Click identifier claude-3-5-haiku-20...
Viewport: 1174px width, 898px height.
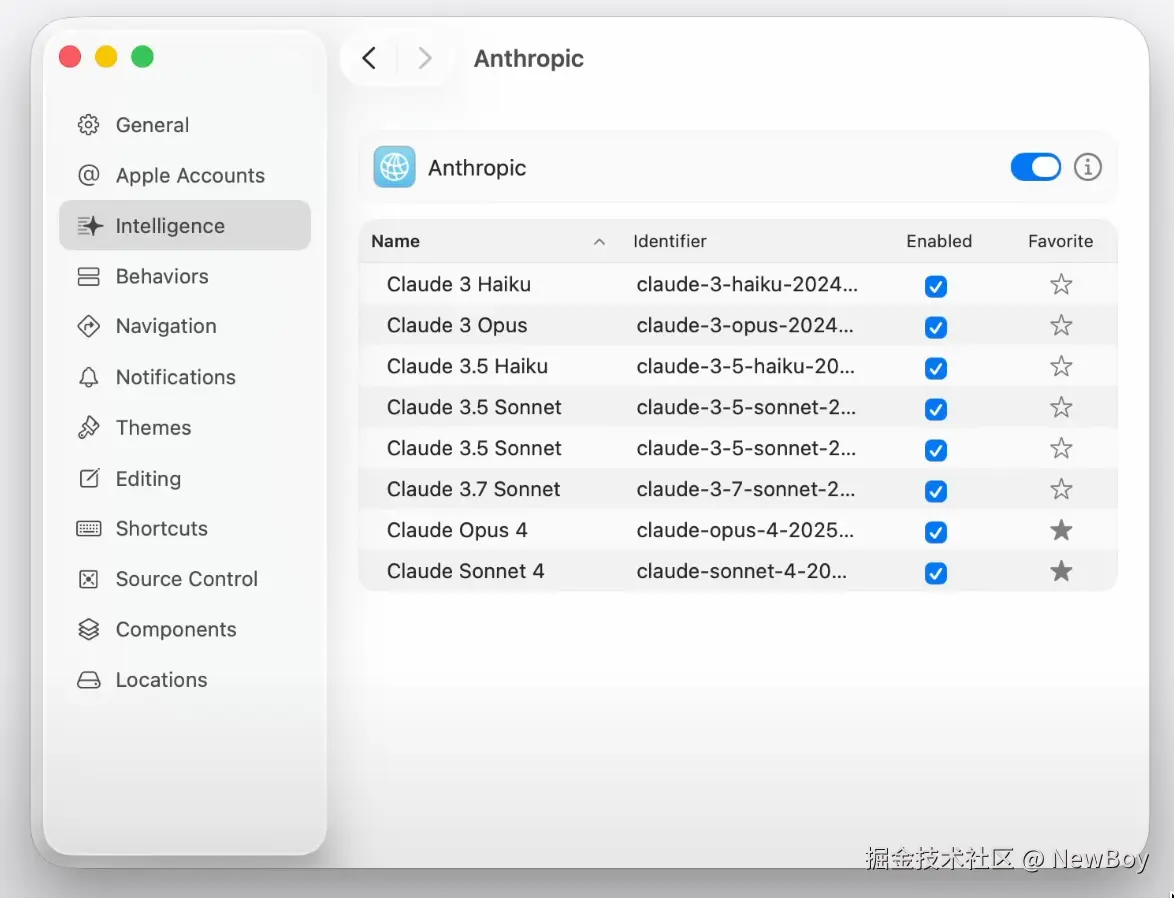746,366
